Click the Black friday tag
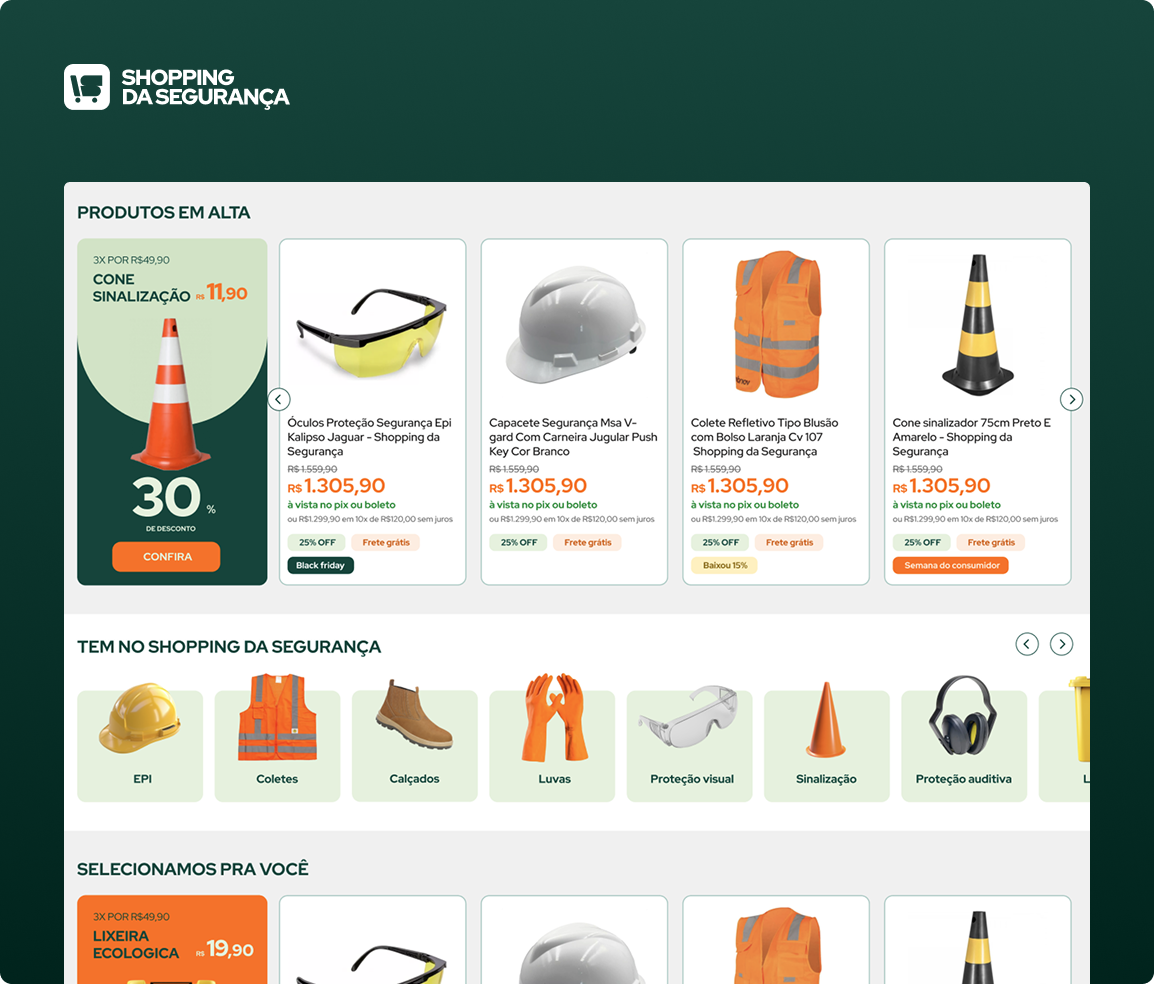This screenshot has width=1154, height=984. pyautogui.click(x=320, y=565)
